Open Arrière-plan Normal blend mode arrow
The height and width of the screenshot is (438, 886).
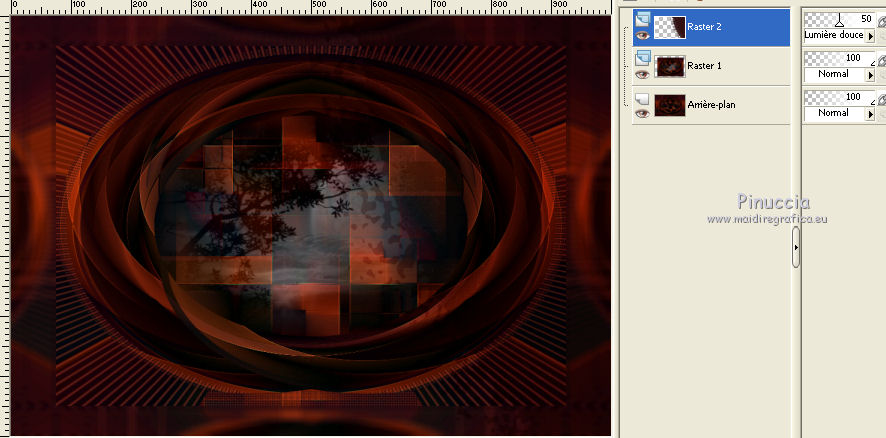click(x=870, y=114)
